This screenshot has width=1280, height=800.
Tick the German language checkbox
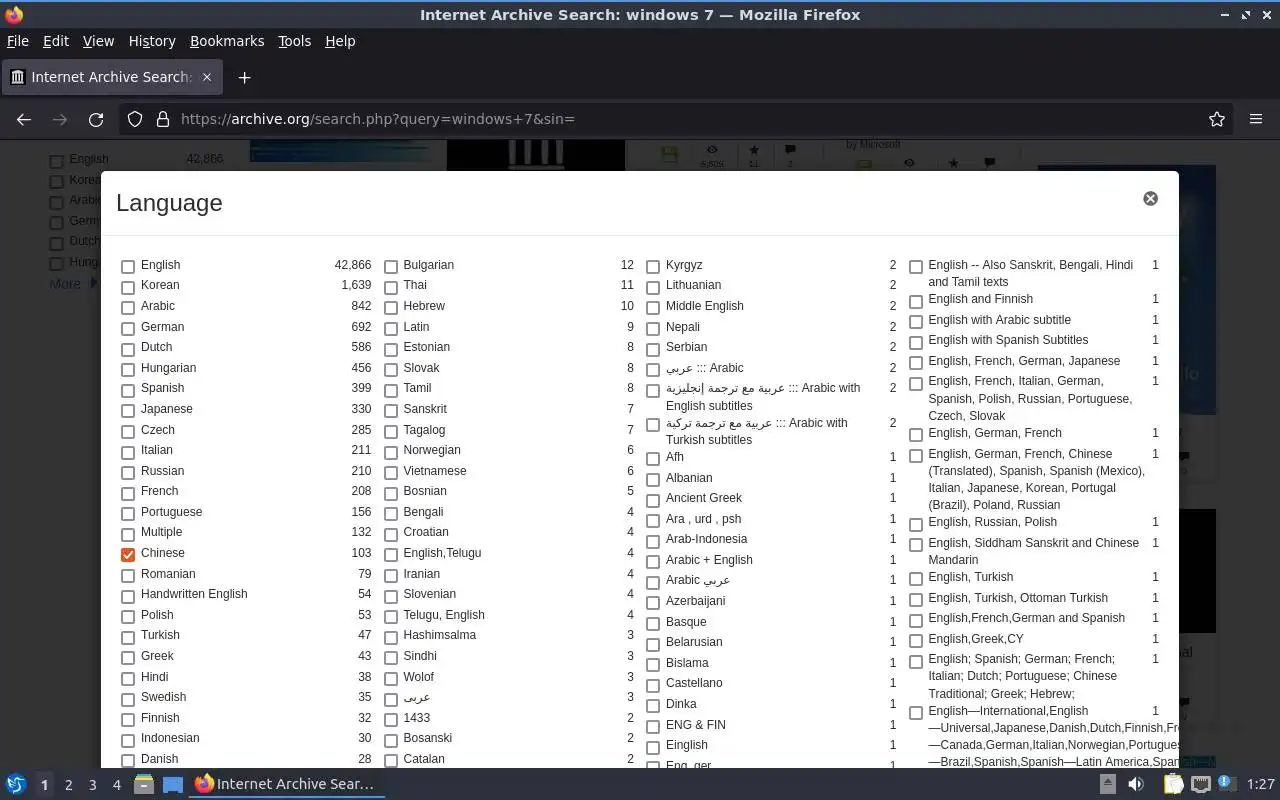128,329
